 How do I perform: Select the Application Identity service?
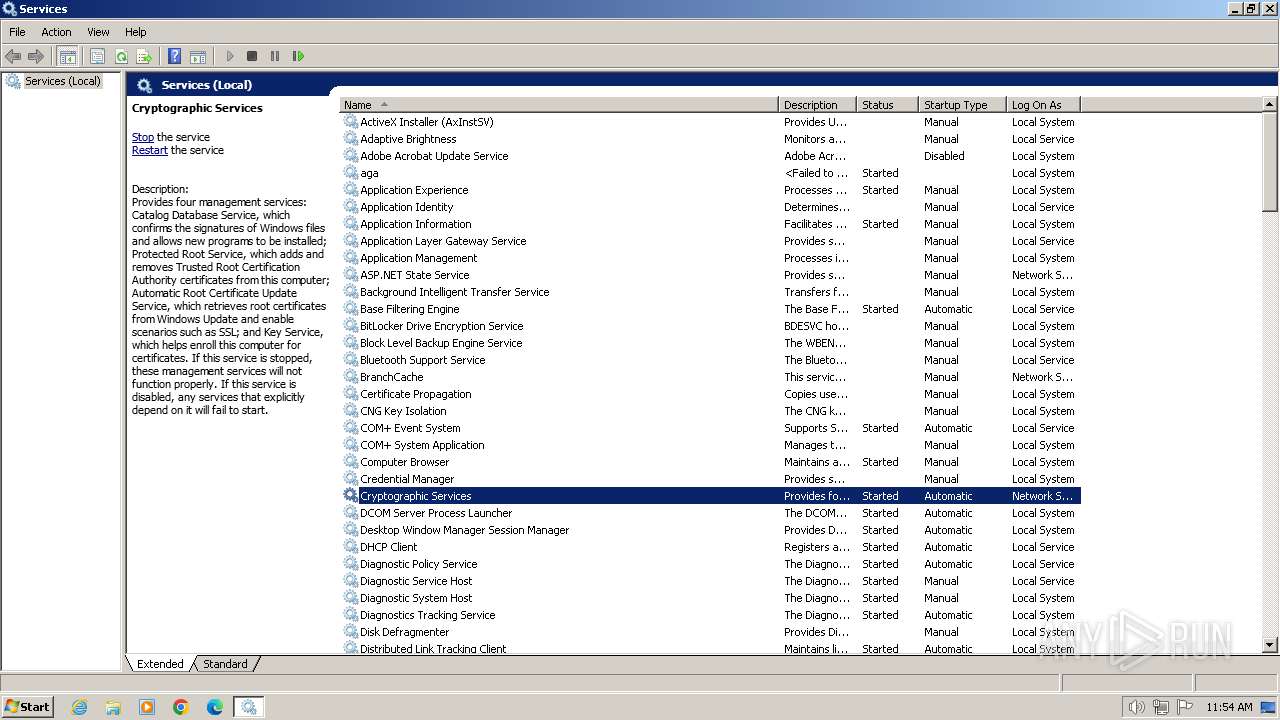pos(710,207)
